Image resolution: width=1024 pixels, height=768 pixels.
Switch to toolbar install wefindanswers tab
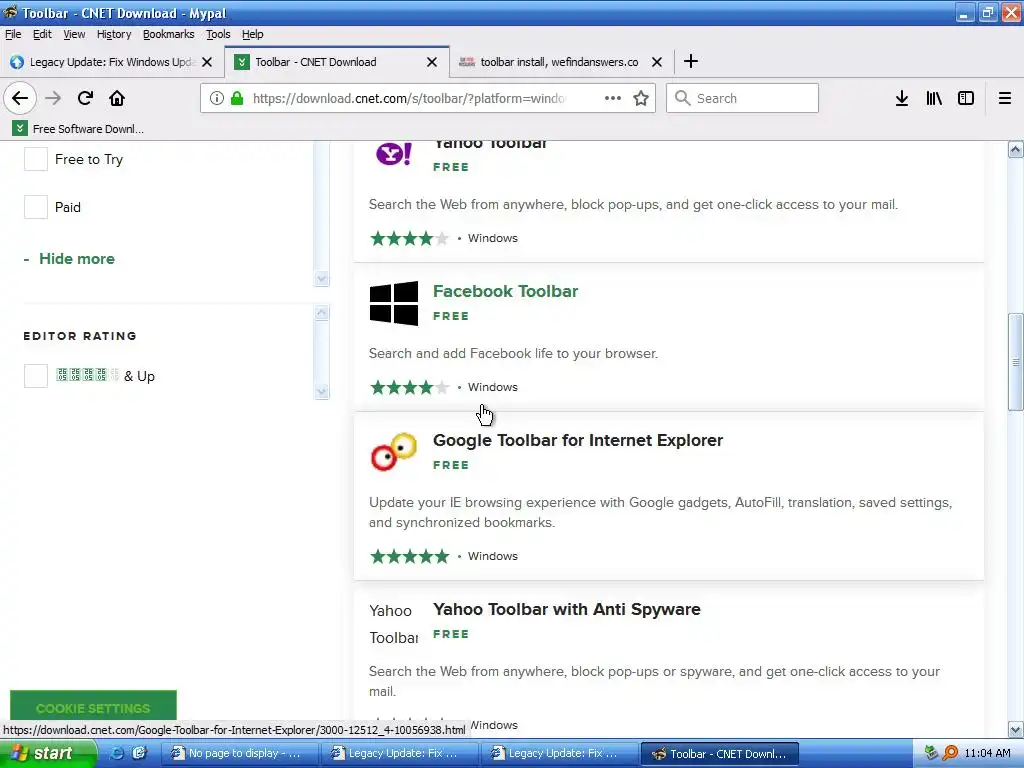point(560,62)
